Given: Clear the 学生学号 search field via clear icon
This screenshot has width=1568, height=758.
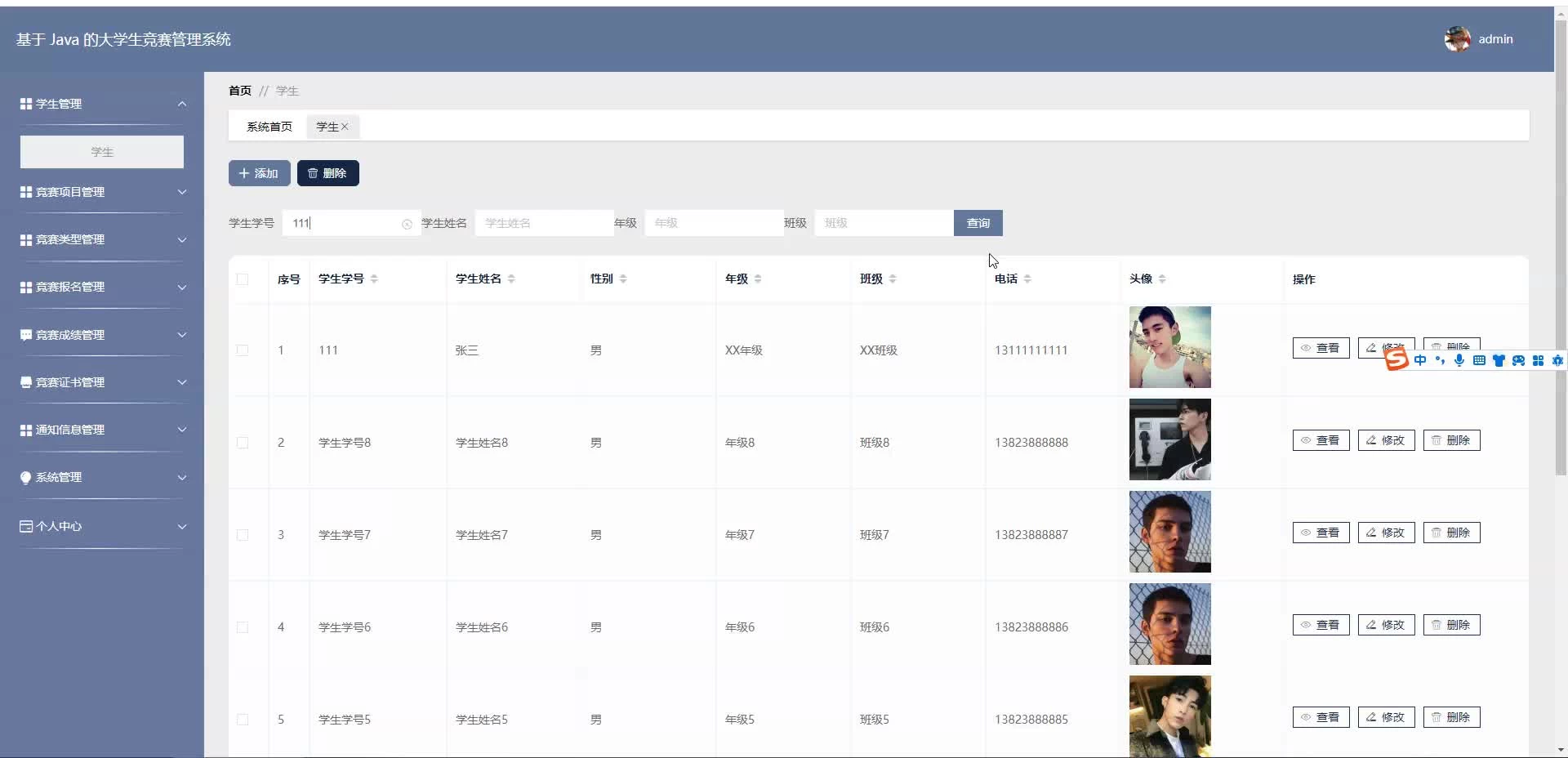Looking at the screenshot, I should pos(407,224).
